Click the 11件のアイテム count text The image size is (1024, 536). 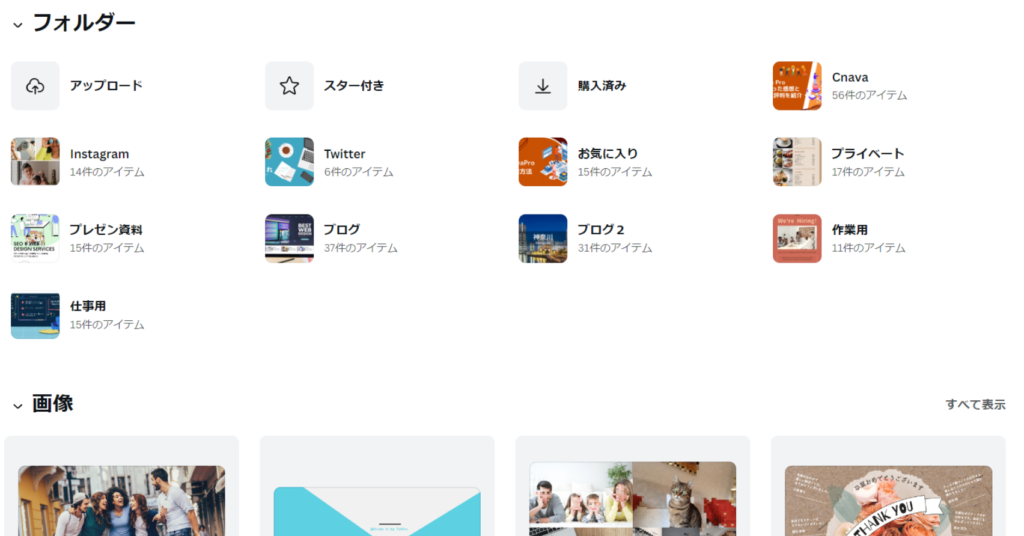[x=868, y=248]
